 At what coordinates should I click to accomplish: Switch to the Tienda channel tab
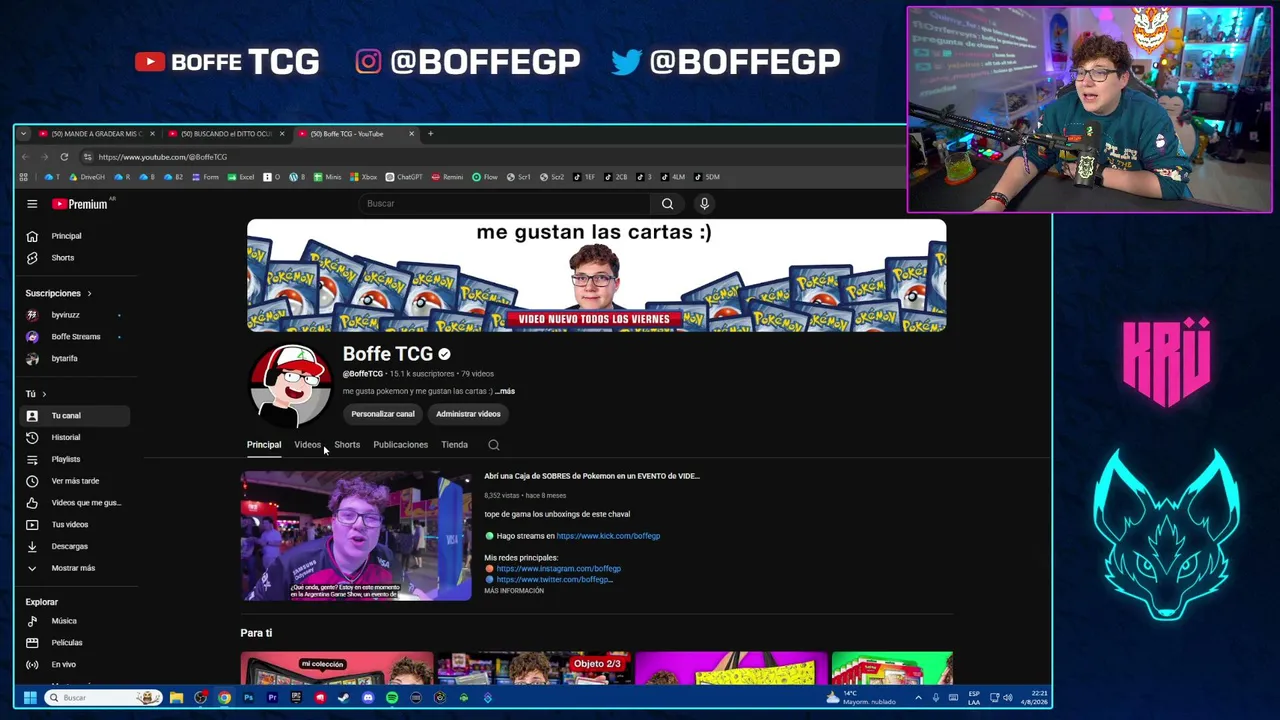pos(454,445)
